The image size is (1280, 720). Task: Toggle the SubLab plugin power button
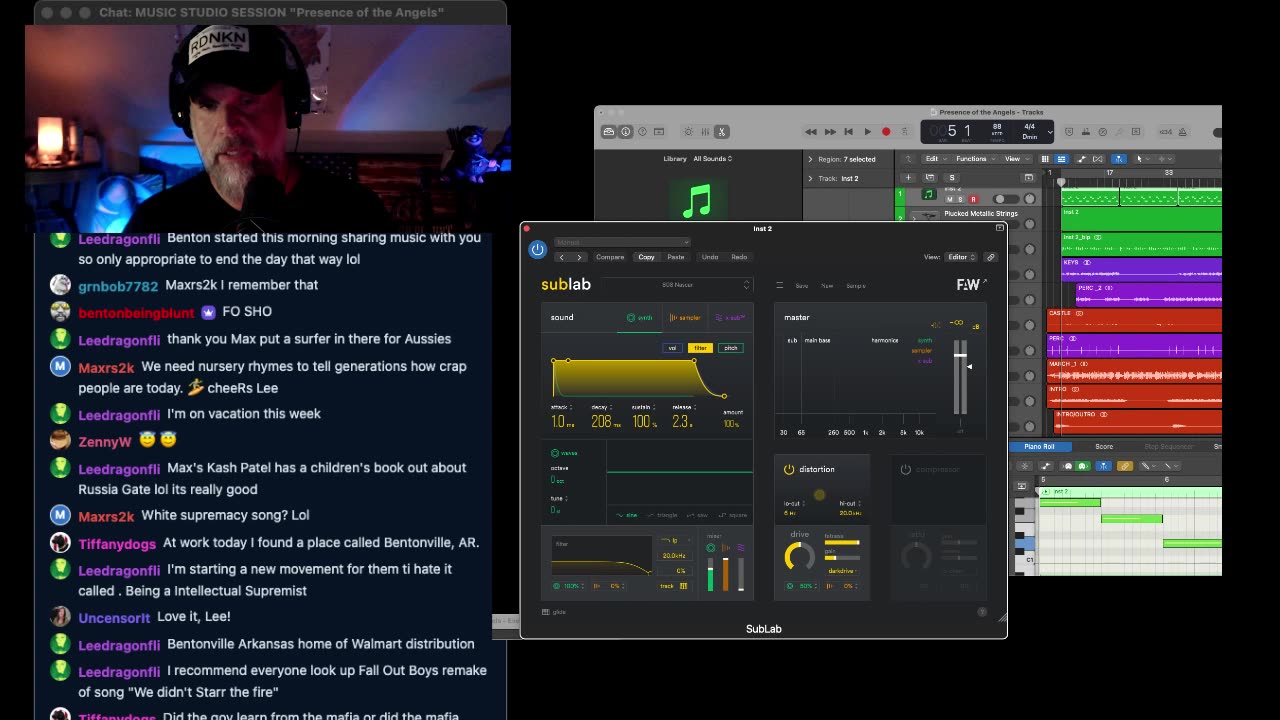[537, 249]
